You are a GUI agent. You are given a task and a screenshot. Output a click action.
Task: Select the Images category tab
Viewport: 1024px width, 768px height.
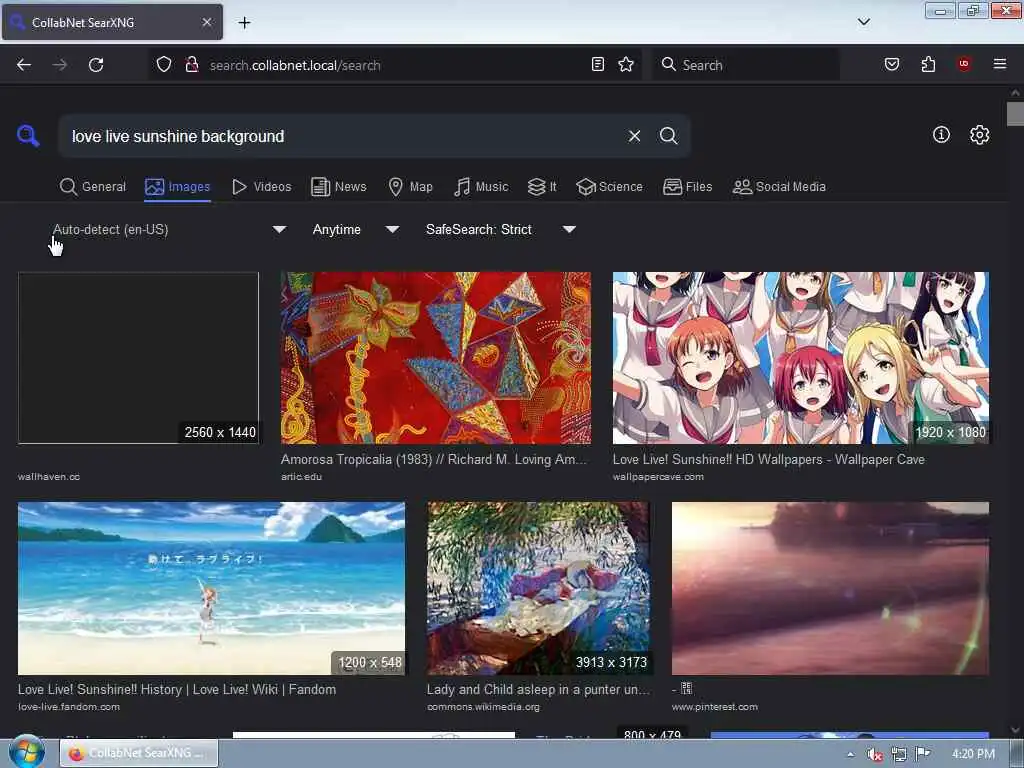(x=178, y=187)
